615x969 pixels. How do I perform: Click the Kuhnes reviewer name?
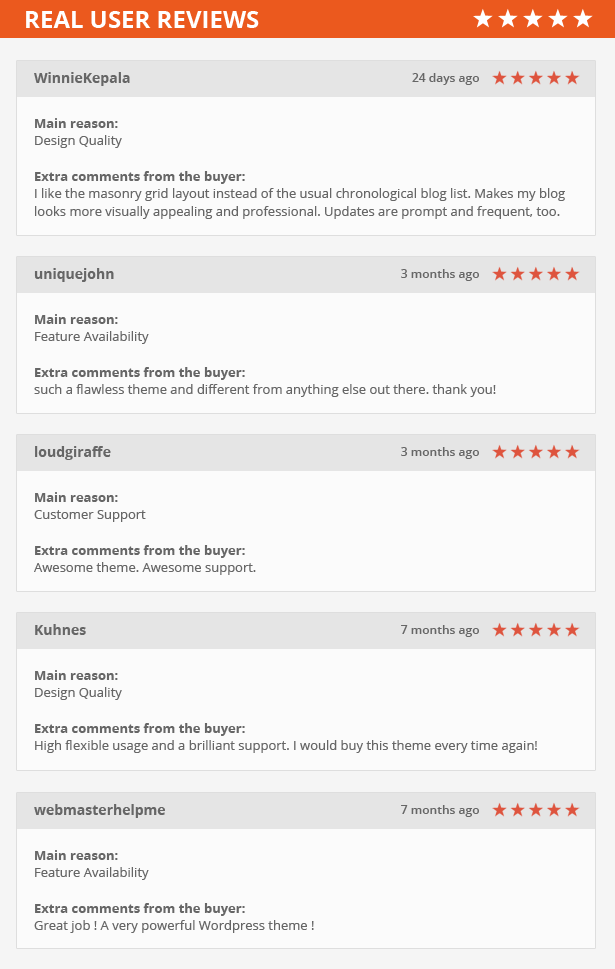pyautogui.click(x=60, y=630)
